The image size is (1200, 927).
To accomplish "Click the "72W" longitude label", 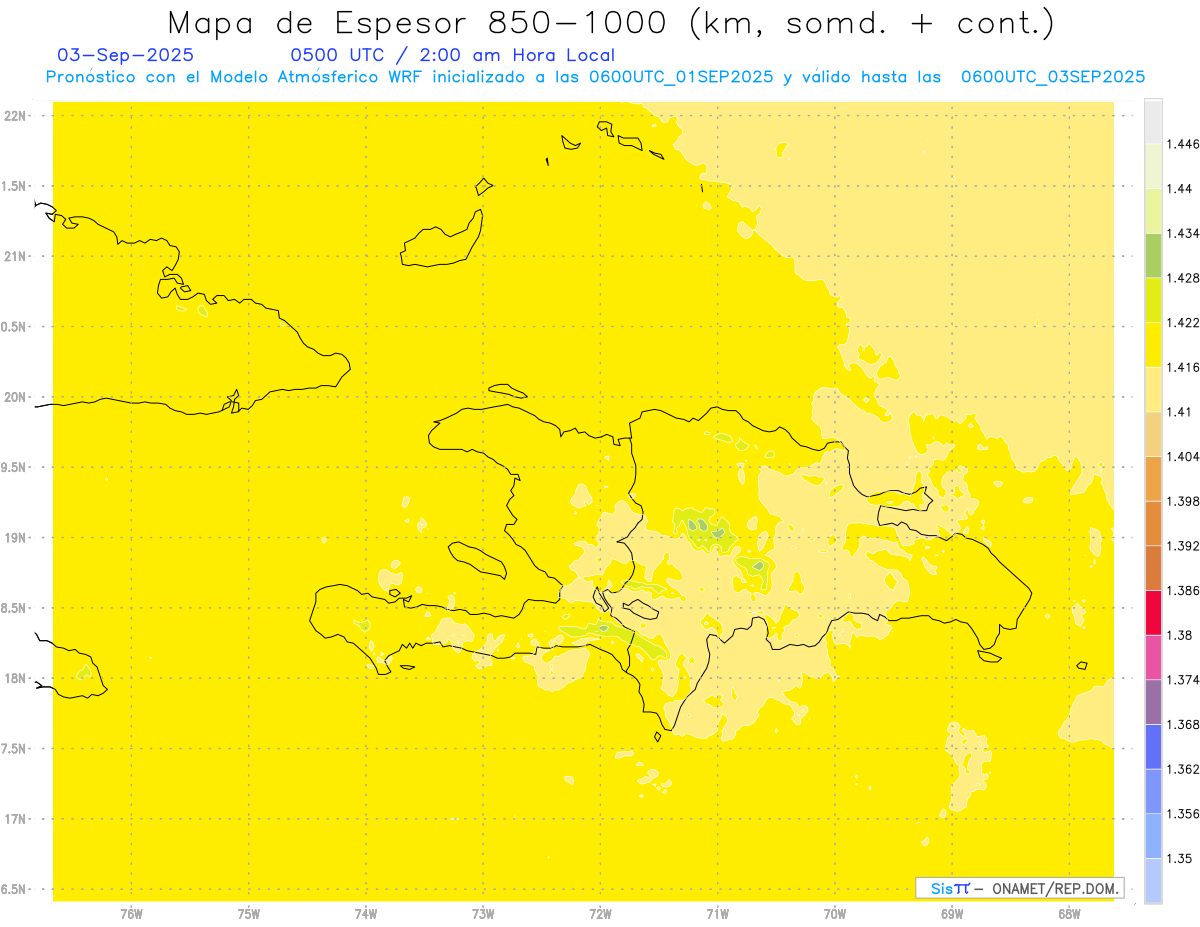I will coord(600,913).
